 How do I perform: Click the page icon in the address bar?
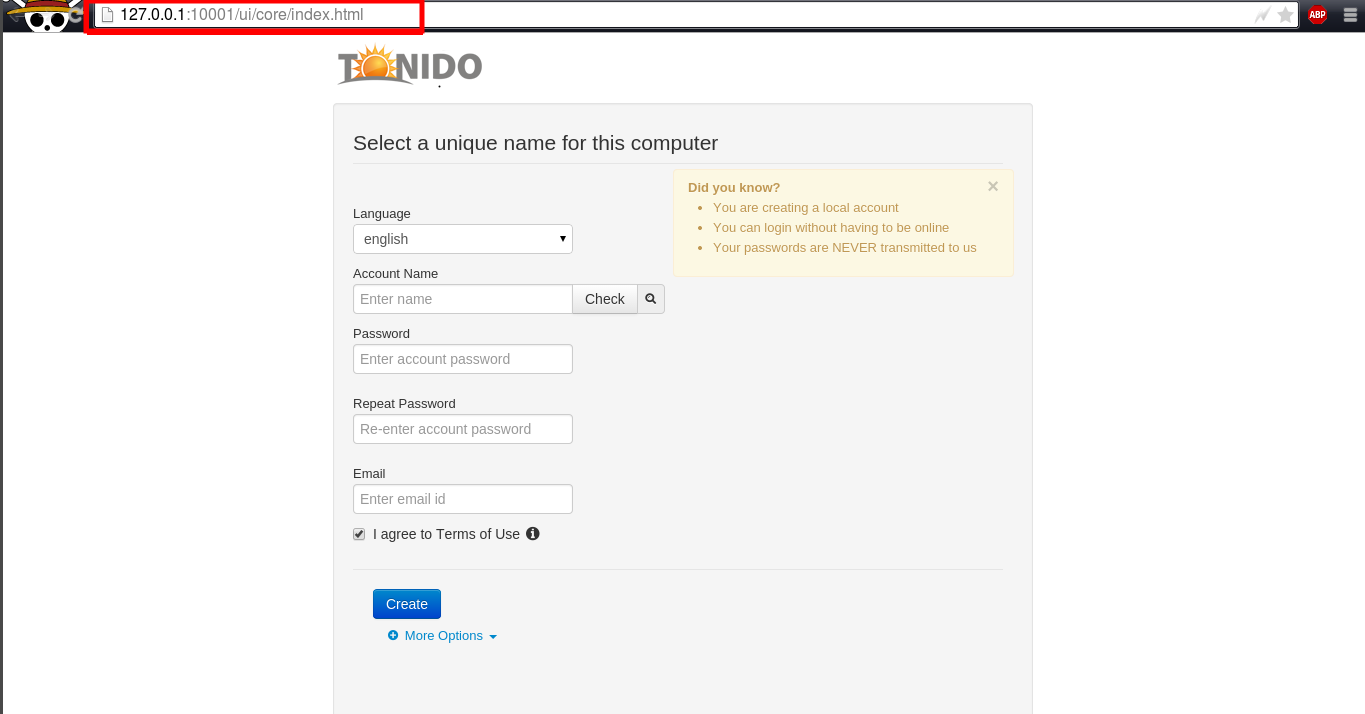pos(108,15)
